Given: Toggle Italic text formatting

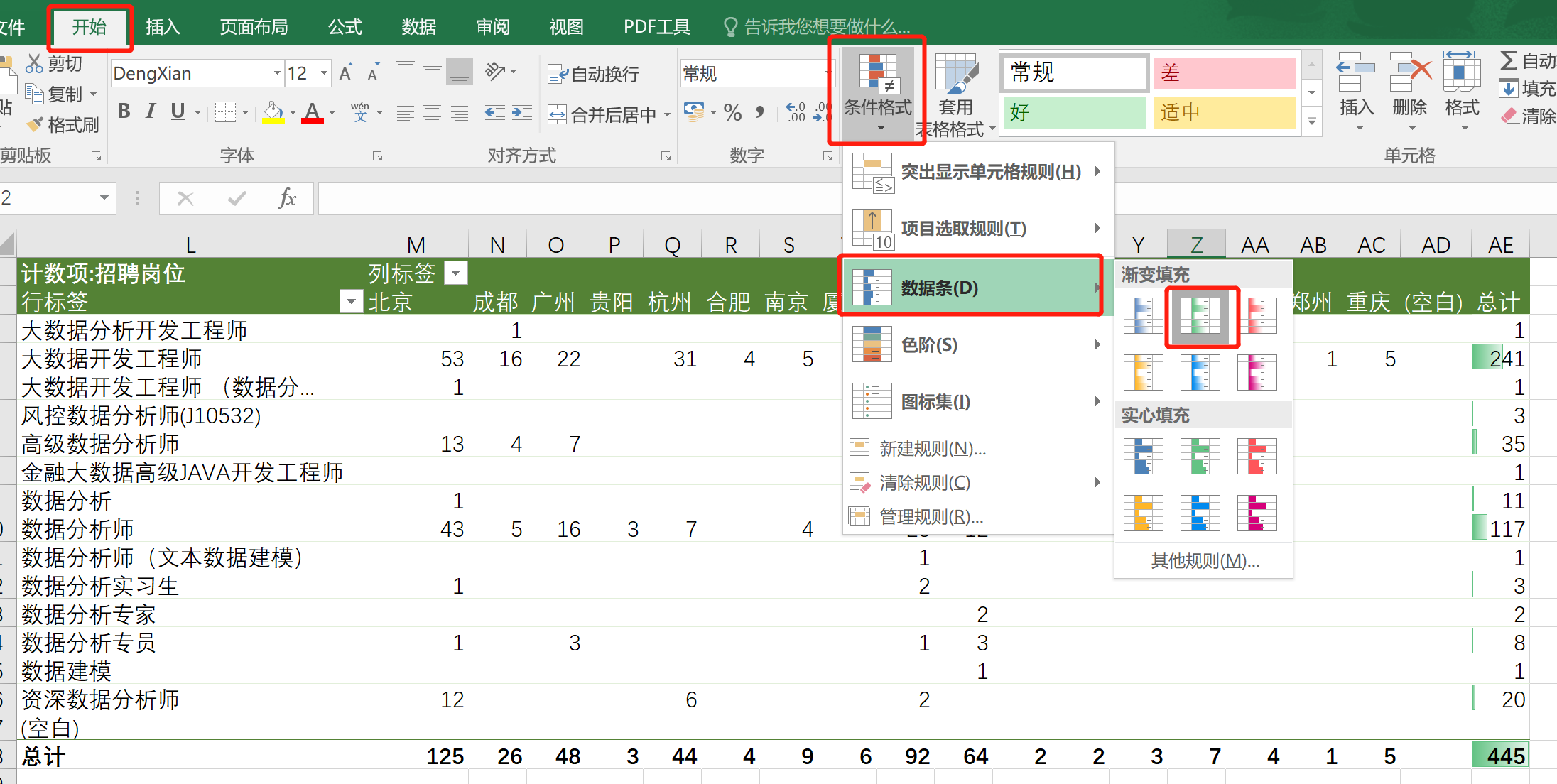Looking at the screenshot, I should point(151,111).
